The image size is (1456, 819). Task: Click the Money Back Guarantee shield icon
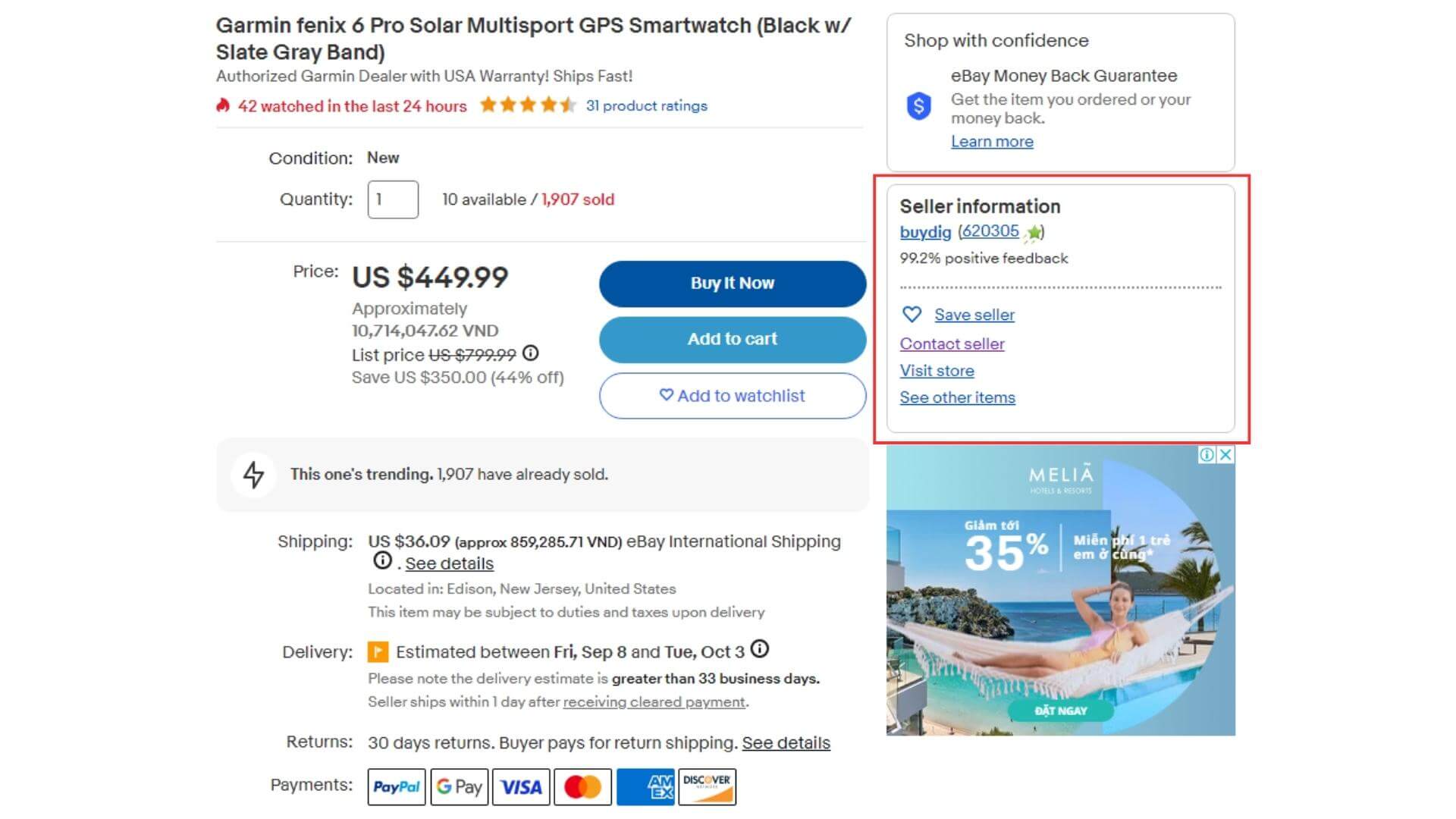click(918, 106)
